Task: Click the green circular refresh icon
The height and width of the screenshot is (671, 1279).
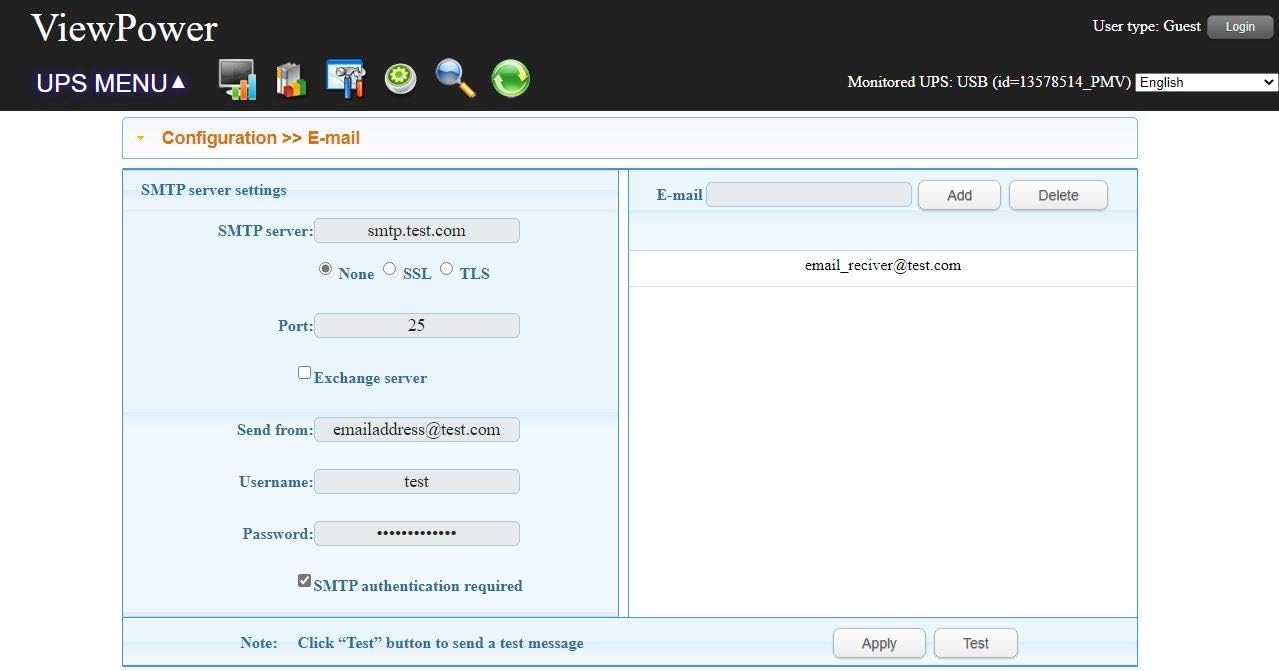Action: [510, 78]
